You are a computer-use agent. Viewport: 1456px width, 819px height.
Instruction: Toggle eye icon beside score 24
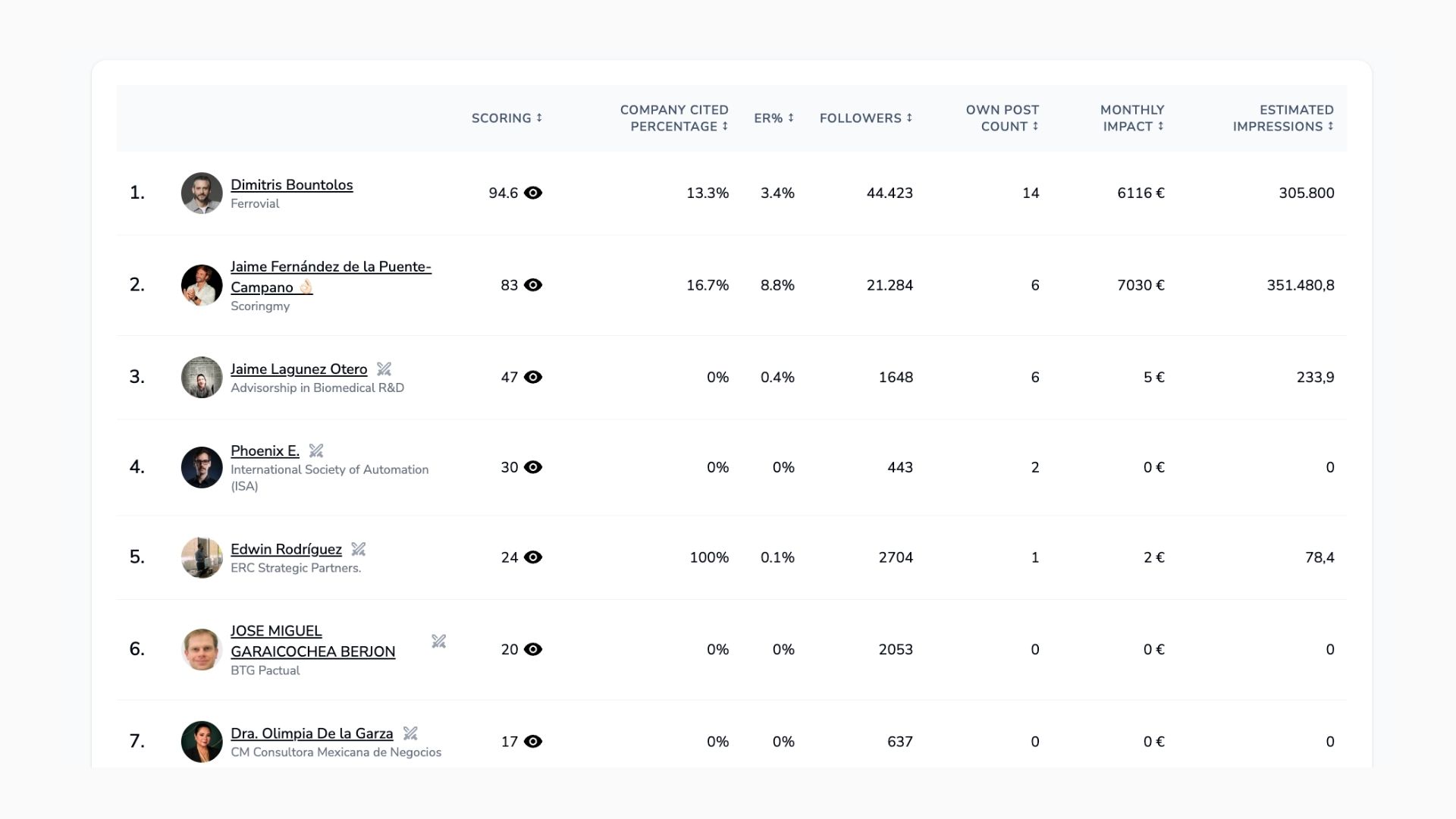coord(533,557)
